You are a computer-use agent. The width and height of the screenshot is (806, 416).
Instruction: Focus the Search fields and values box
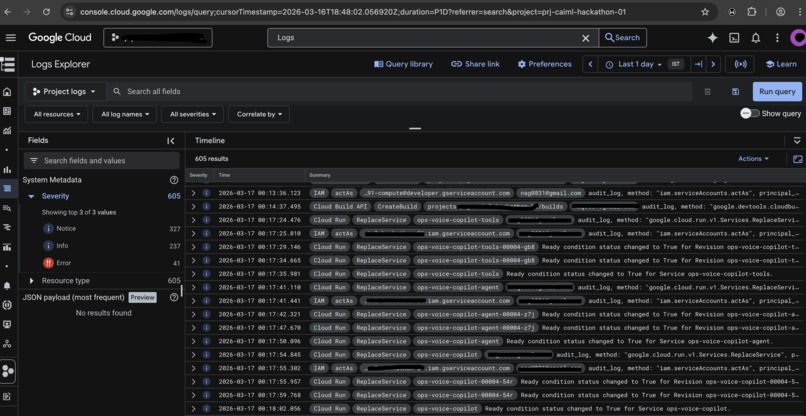pos(102,161)
